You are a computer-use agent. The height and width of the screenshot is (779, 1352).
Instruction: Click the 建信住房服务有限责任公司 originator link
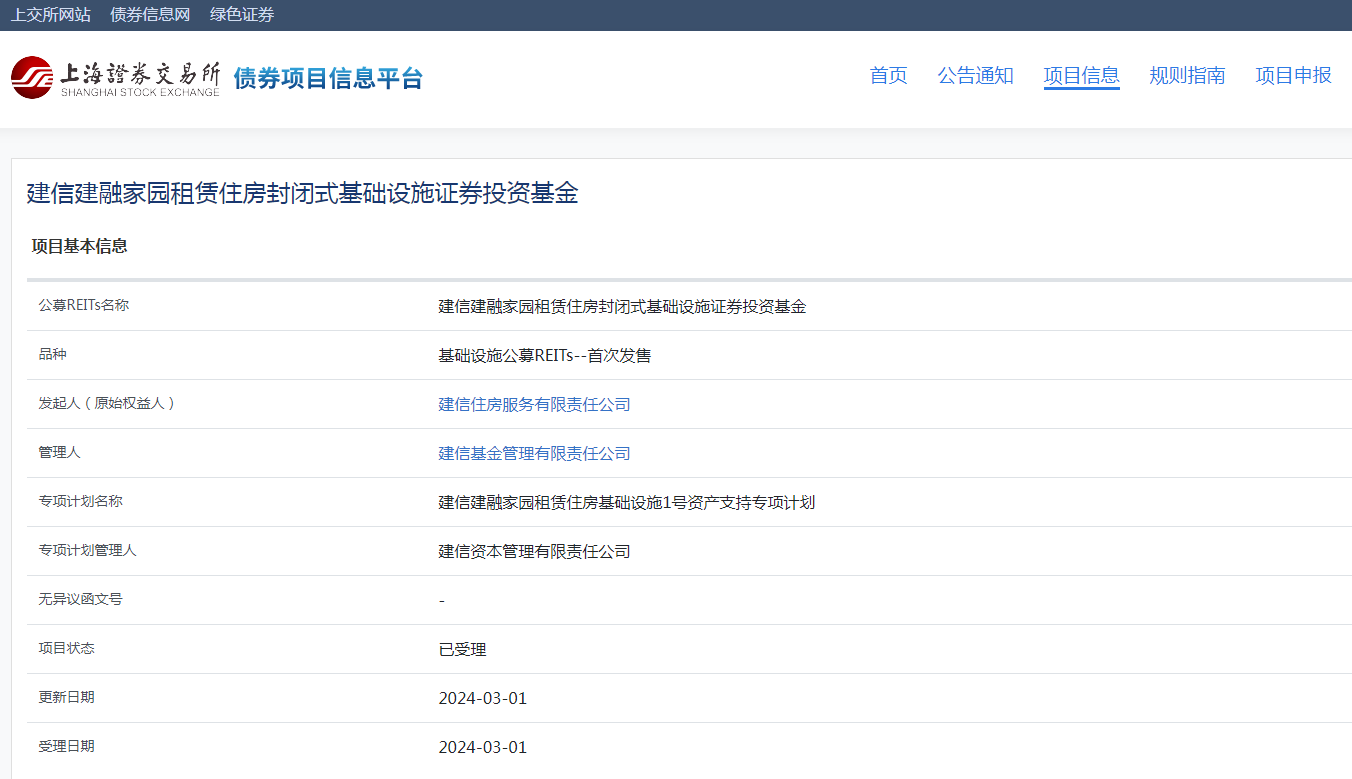(x=534, y=405)
